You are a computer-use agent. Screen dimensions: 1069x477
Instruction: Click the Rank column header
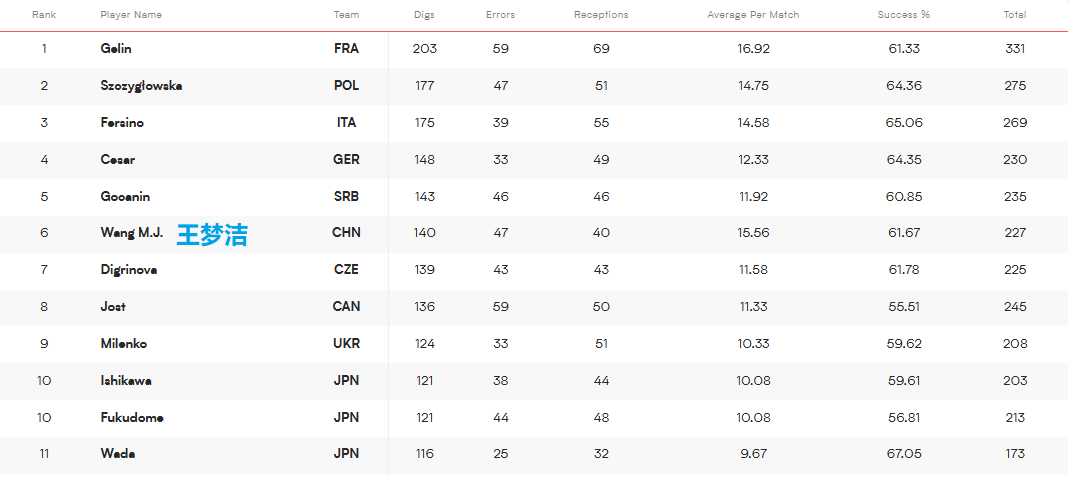coord(44,15)
